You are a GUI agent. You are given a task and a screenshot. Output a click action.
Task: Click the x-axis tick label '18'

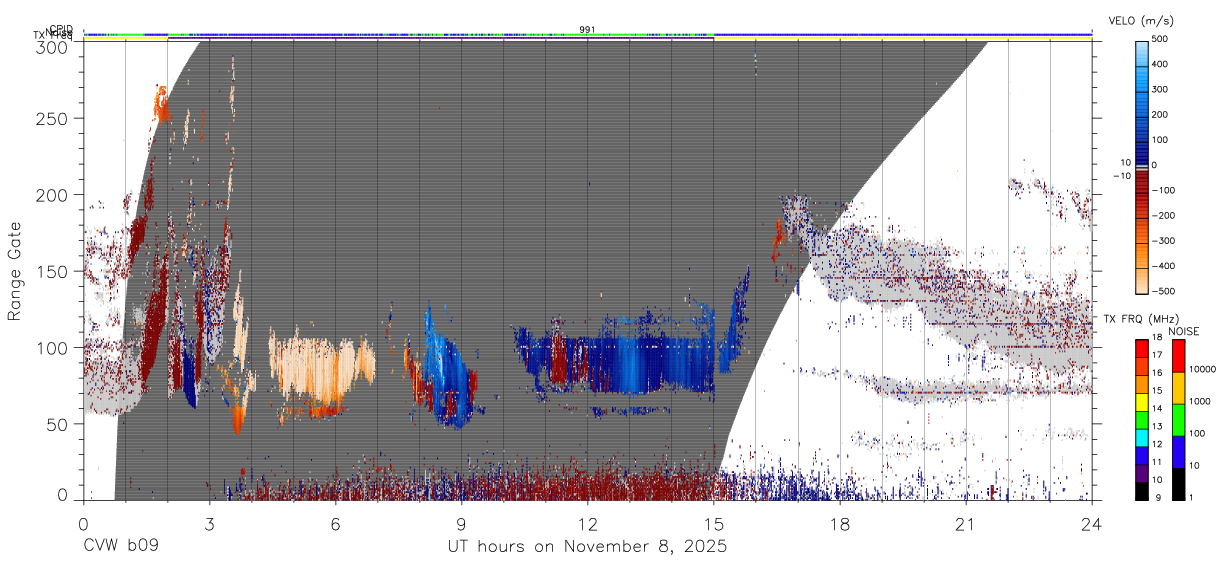[x=839, y=523]
